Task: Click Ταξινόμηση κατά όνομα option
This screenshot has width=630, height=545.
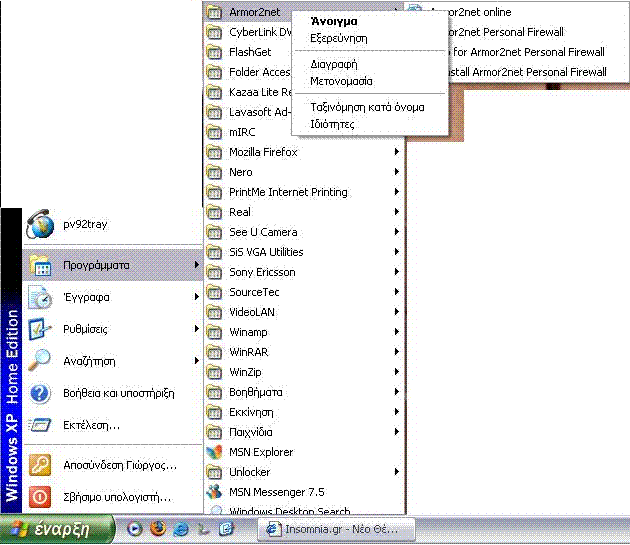Action: (367, 107)
